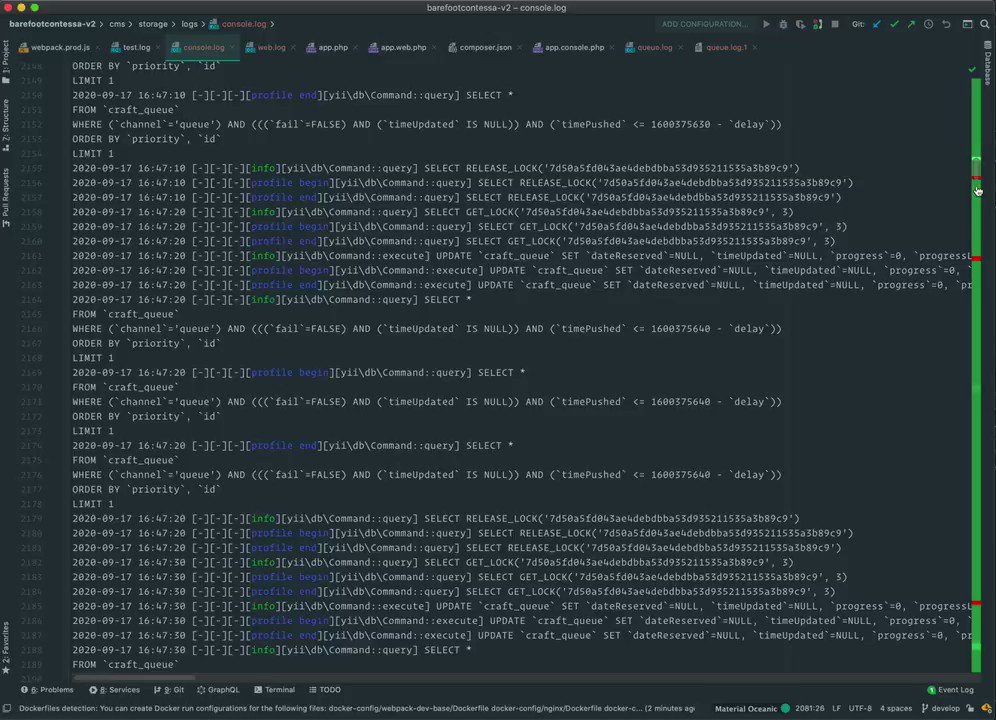Close the app.console.php tab
This screenshot has width=996, height=720.
click(x=611, y=48)
